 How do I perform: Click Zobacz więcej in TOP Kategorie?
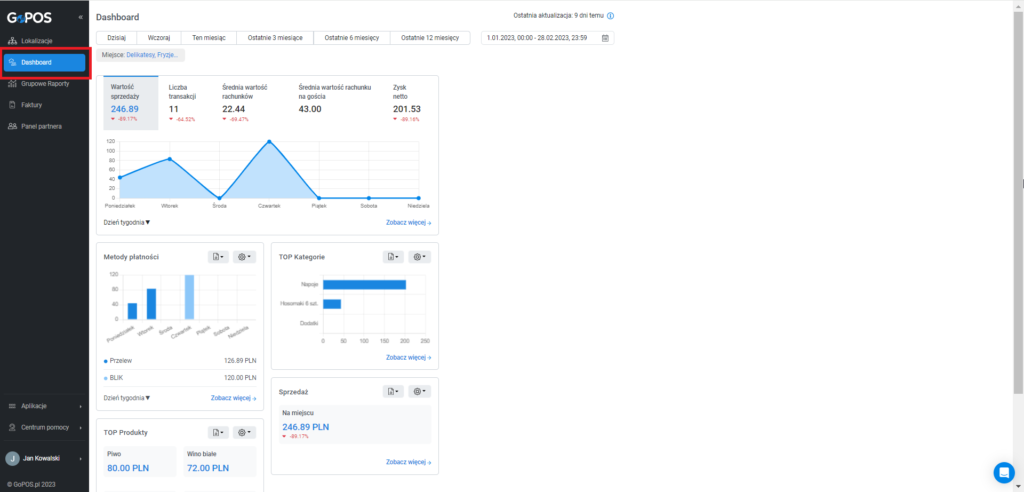408,357
